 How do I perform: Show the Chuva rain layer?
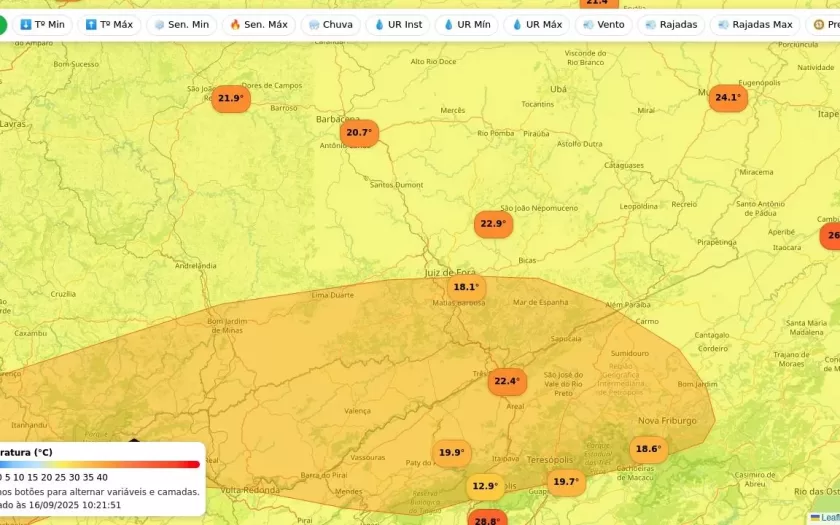point(330,24)
